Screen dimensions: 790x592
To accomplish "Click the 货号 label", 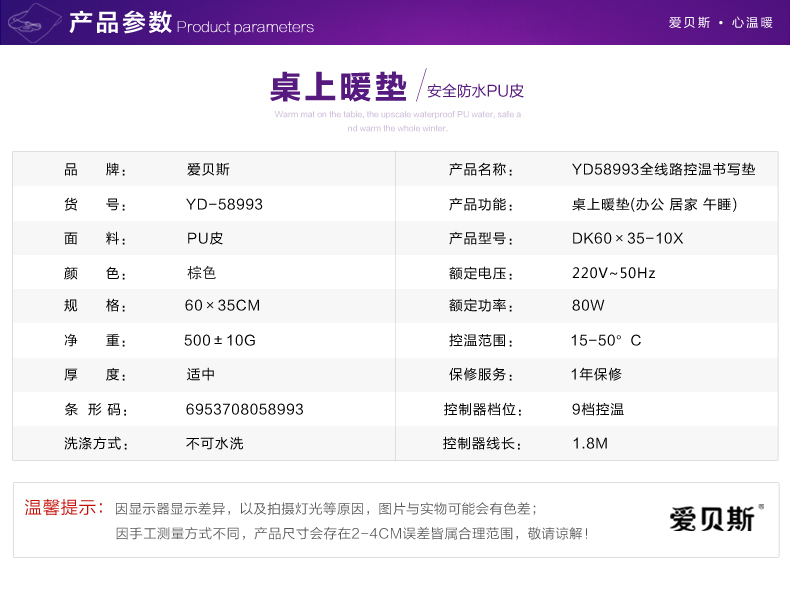I will pyautogui.click(x=95, y=204).
